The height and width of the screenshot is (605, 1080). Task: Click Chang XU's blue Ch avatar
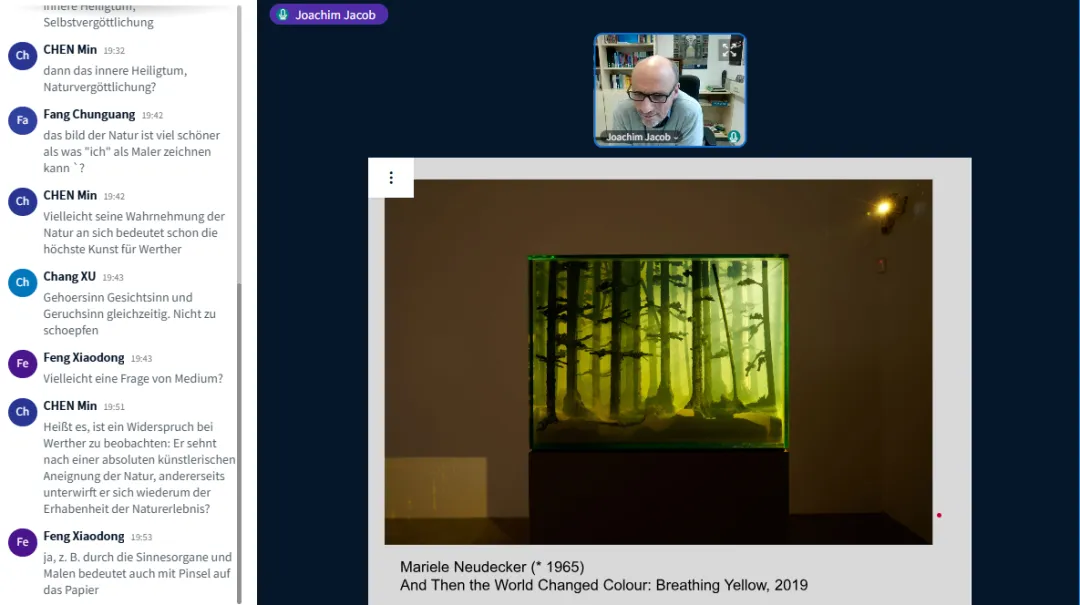pos(22,283)
